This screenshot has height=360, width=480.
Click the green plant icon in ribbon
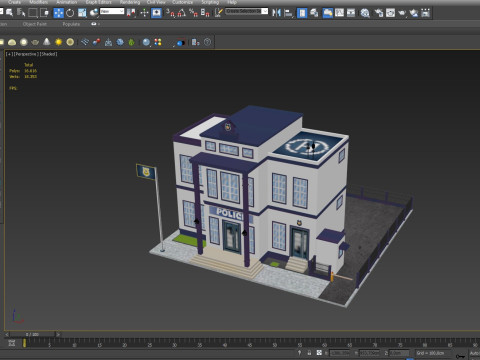(x=132, y=42)
